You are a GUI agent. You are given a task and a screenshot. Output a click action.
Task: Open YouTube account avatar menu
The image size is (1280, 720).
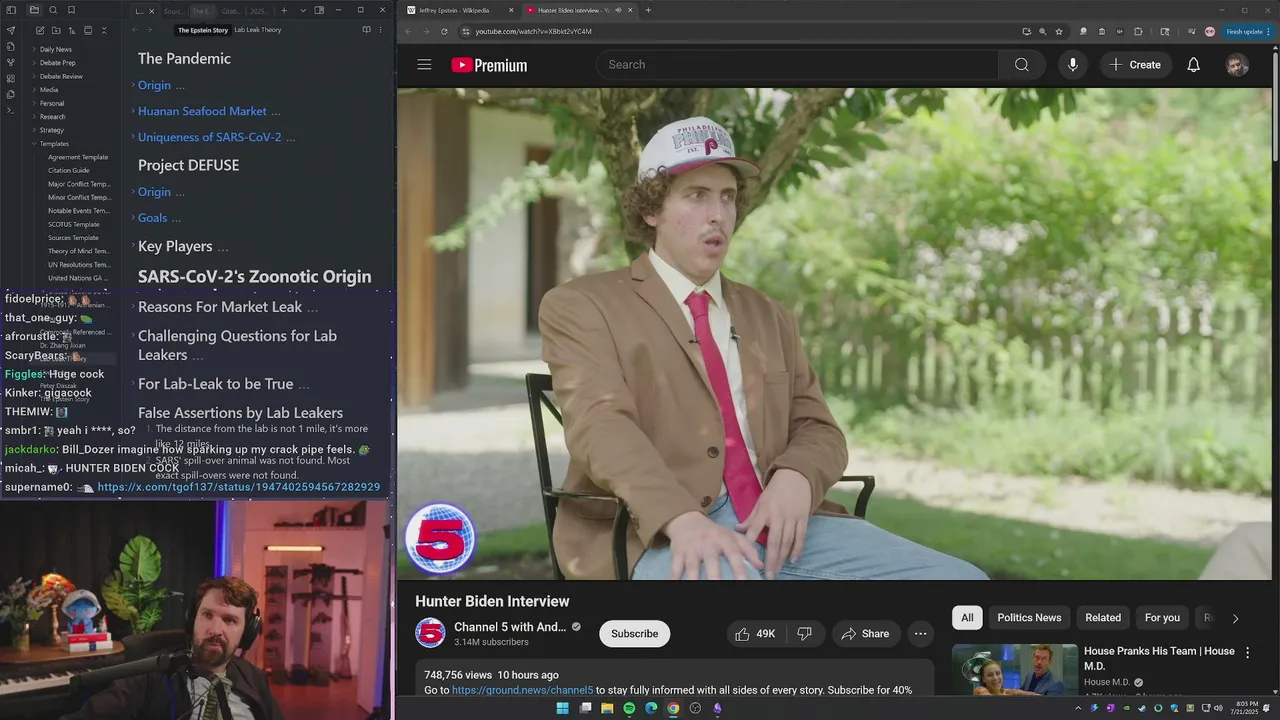coord(1237,65)
